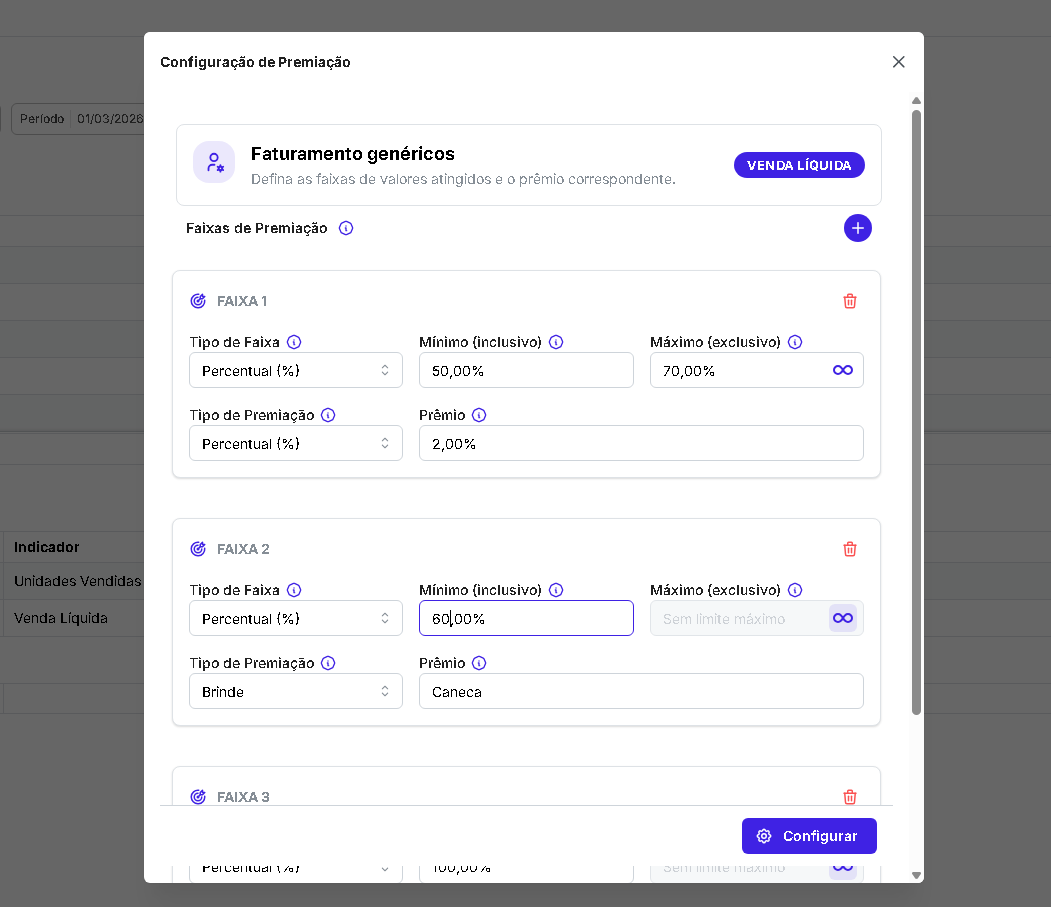
Task: Click the Faixas de Premiação label
Action: 257,228
